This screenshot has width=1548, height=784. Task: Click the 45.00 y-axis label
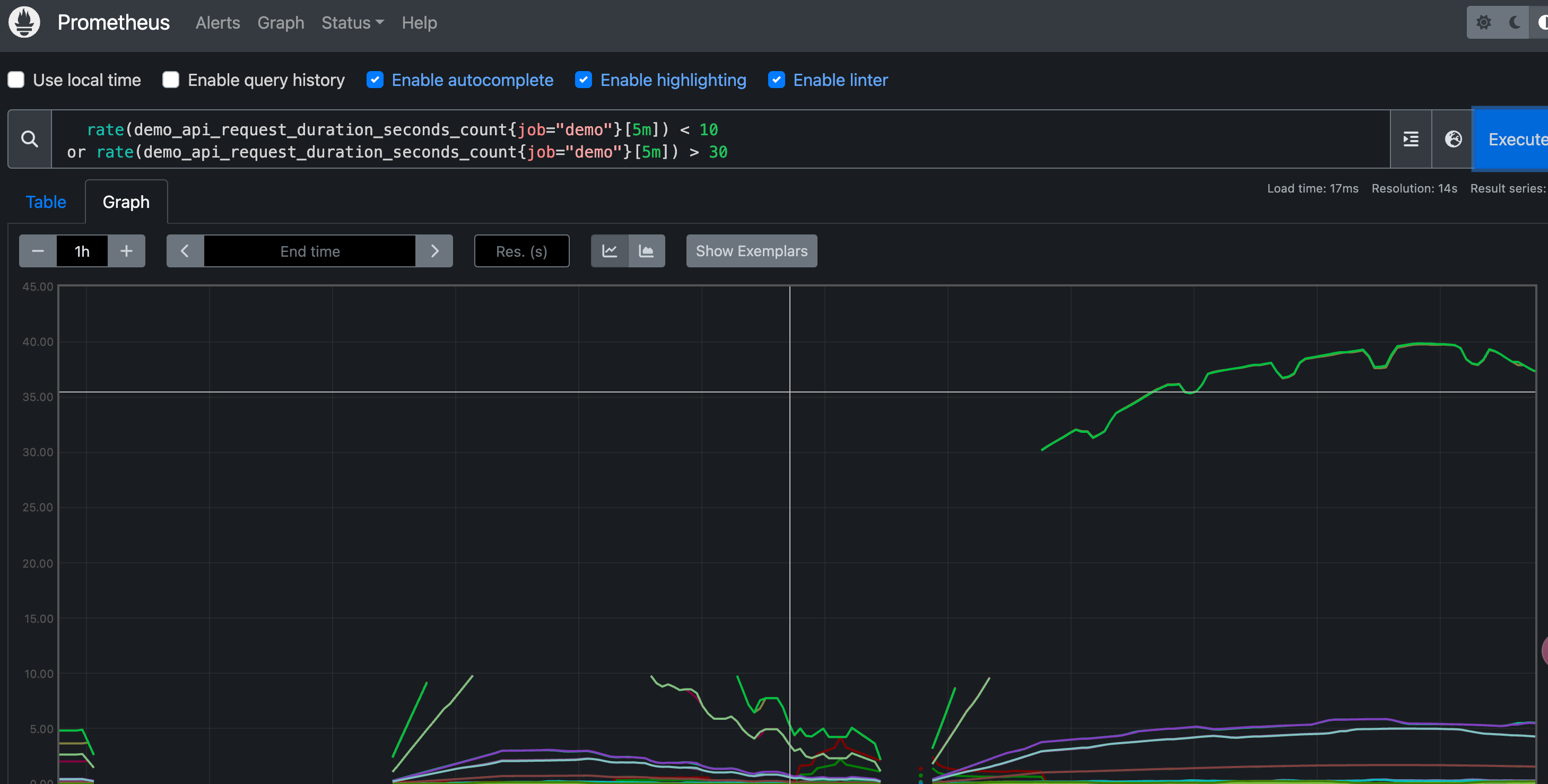point(38,286)
